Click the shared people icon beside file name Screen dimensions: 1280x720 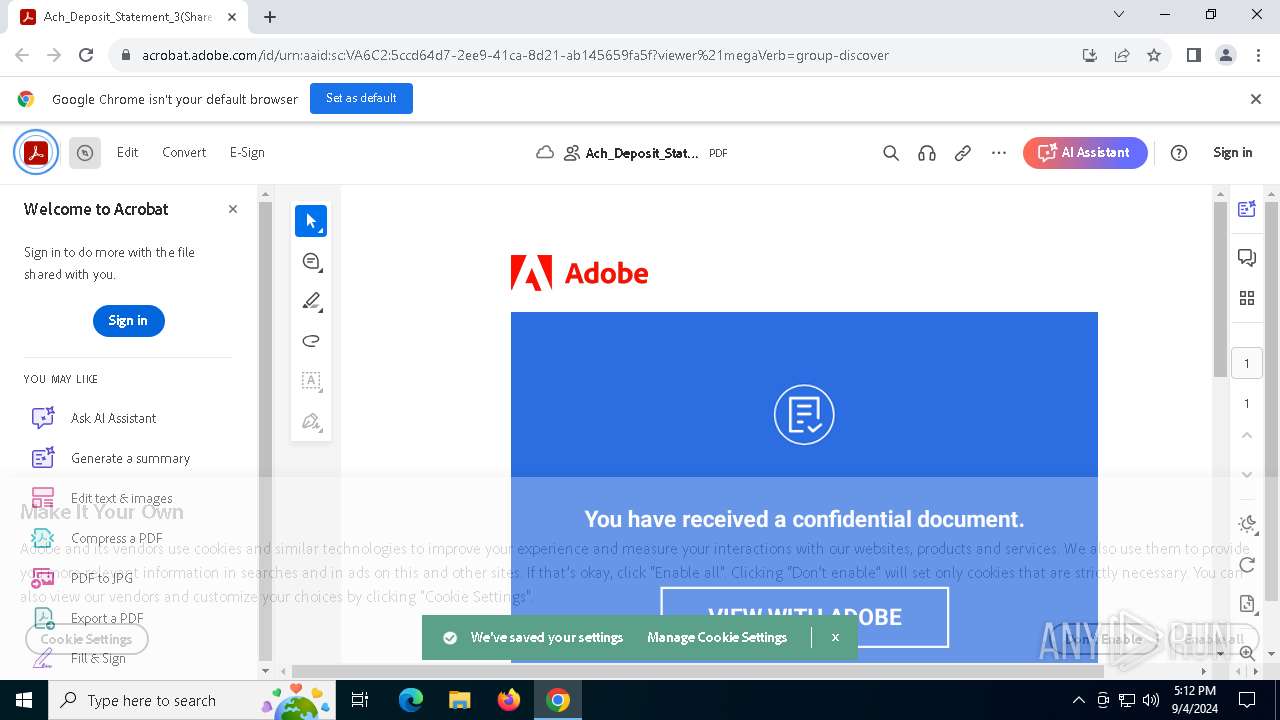(572, 153)
